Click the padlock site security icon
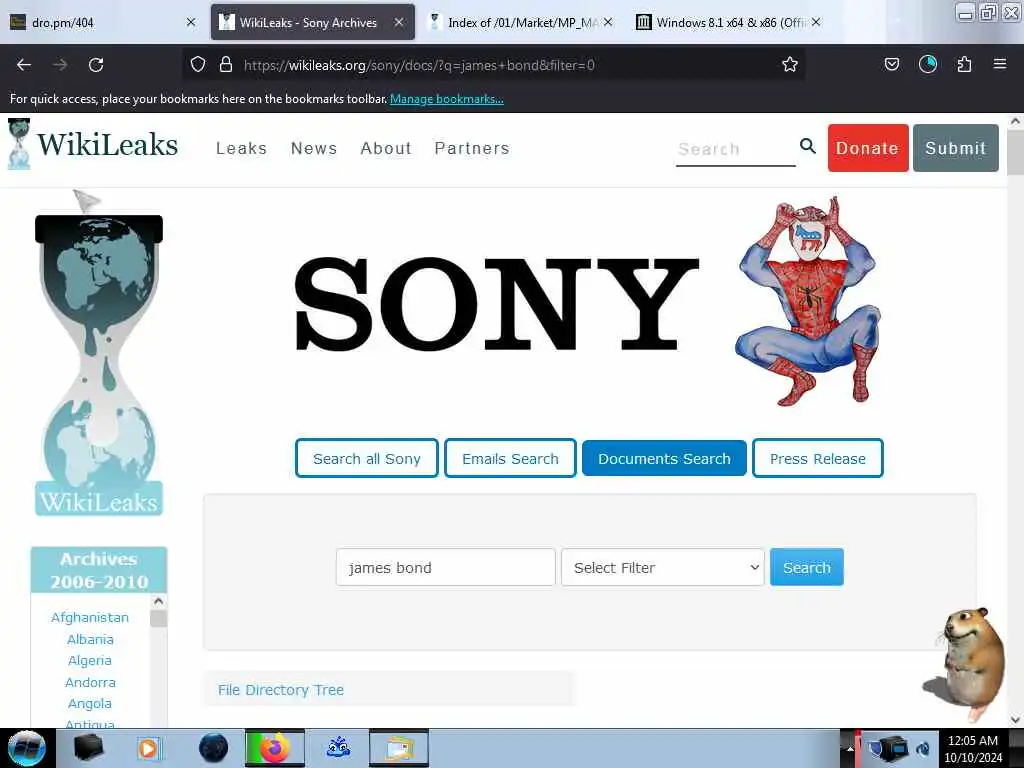Image resolution: width=1024 pixels, height=768 pixels. [x=226, y=64]
